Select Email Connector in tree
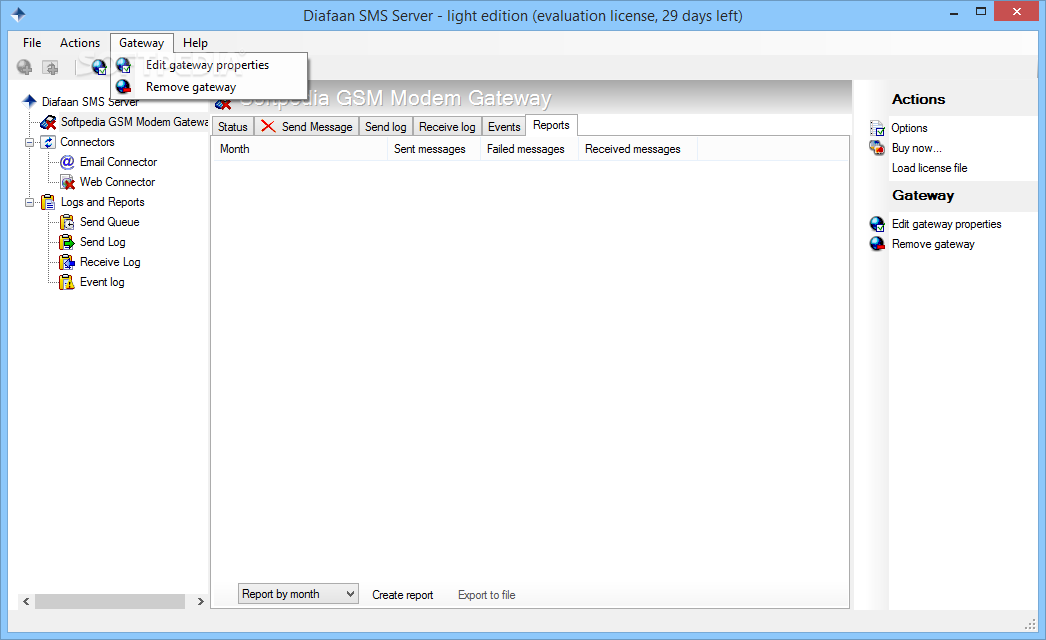 click(x=118, y=162)
